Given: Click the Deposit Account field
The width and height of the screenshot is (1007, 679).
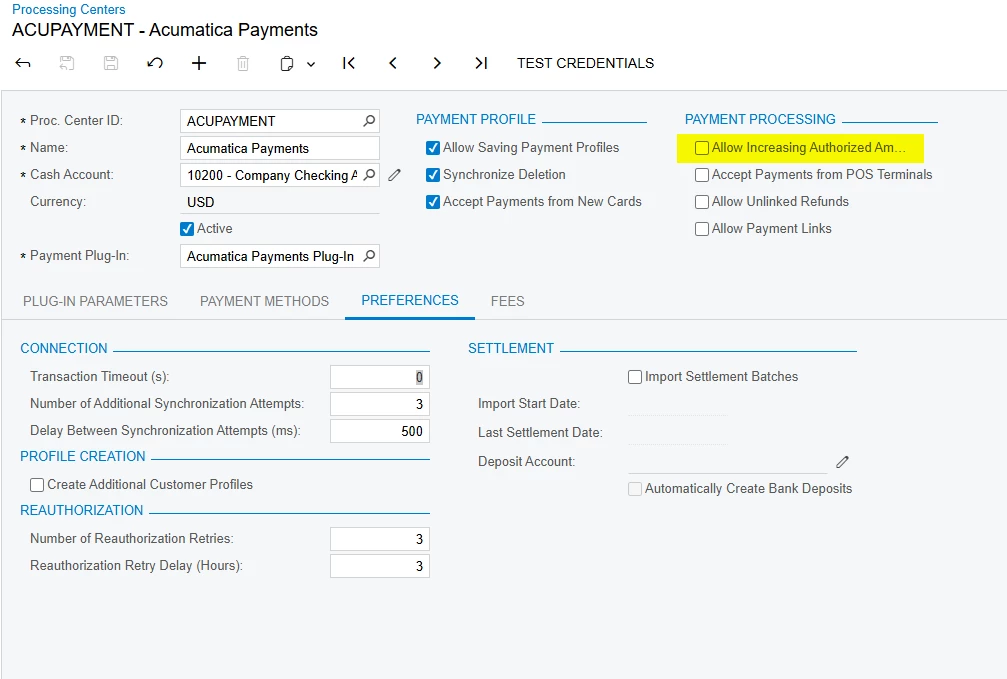Looking at the screenshot, I should point(728,462).
